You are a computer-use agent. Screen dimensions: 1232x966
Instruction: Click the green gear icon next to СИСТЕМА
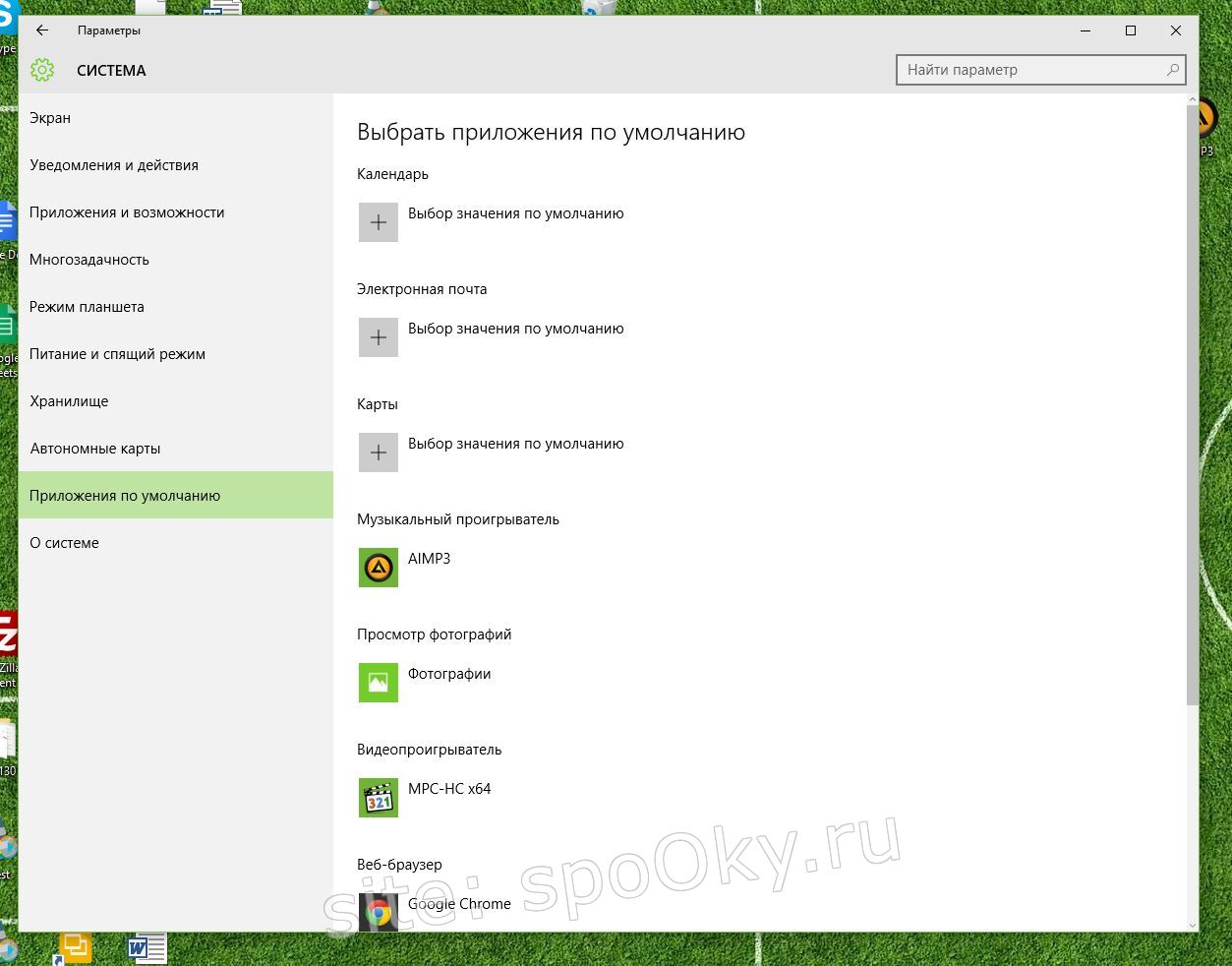[x=41, y=70]
